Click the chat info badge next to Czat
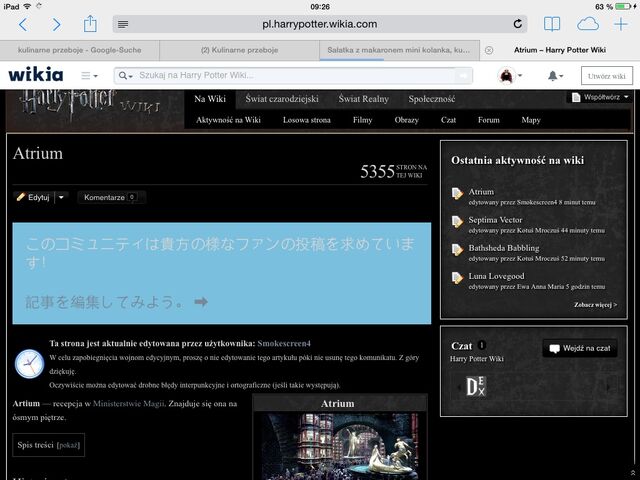Screen dimensions: 640x480 click(x=482, y=345)
